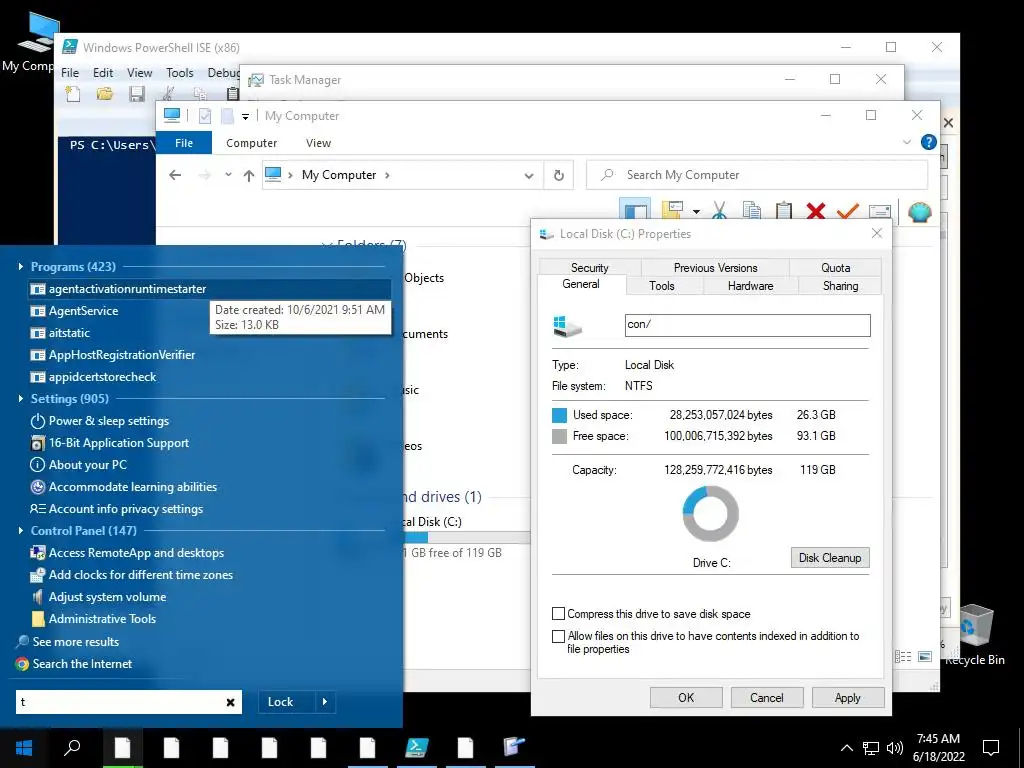Open the notification center icon
The height and width of the screenshot is (768, 1024).
pyautogui.click(x=991, y=748)
